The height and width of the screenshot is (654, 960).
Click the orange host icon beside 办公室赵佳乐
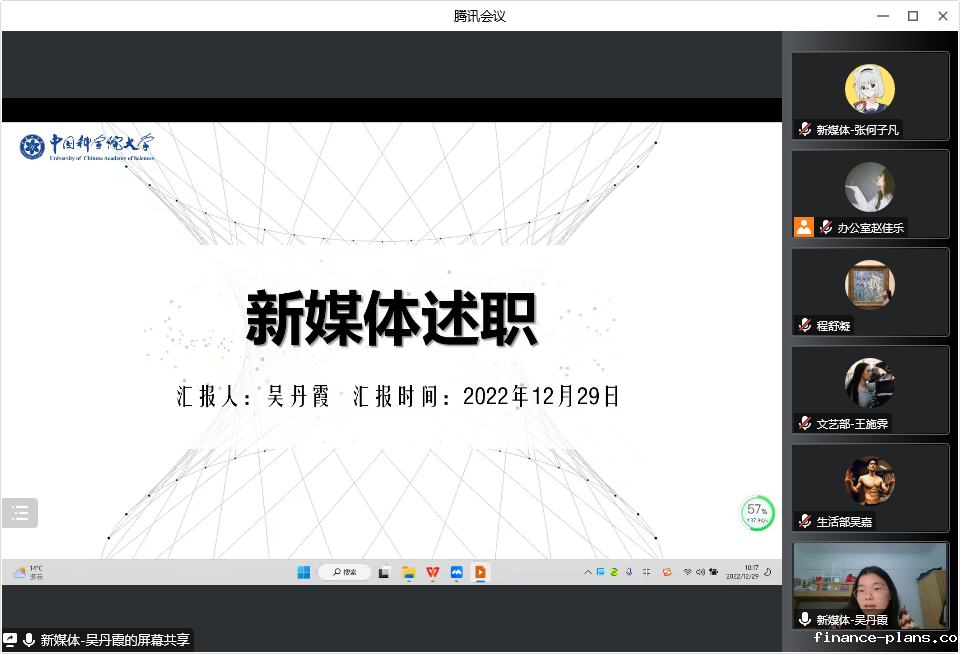coord(804,227)
